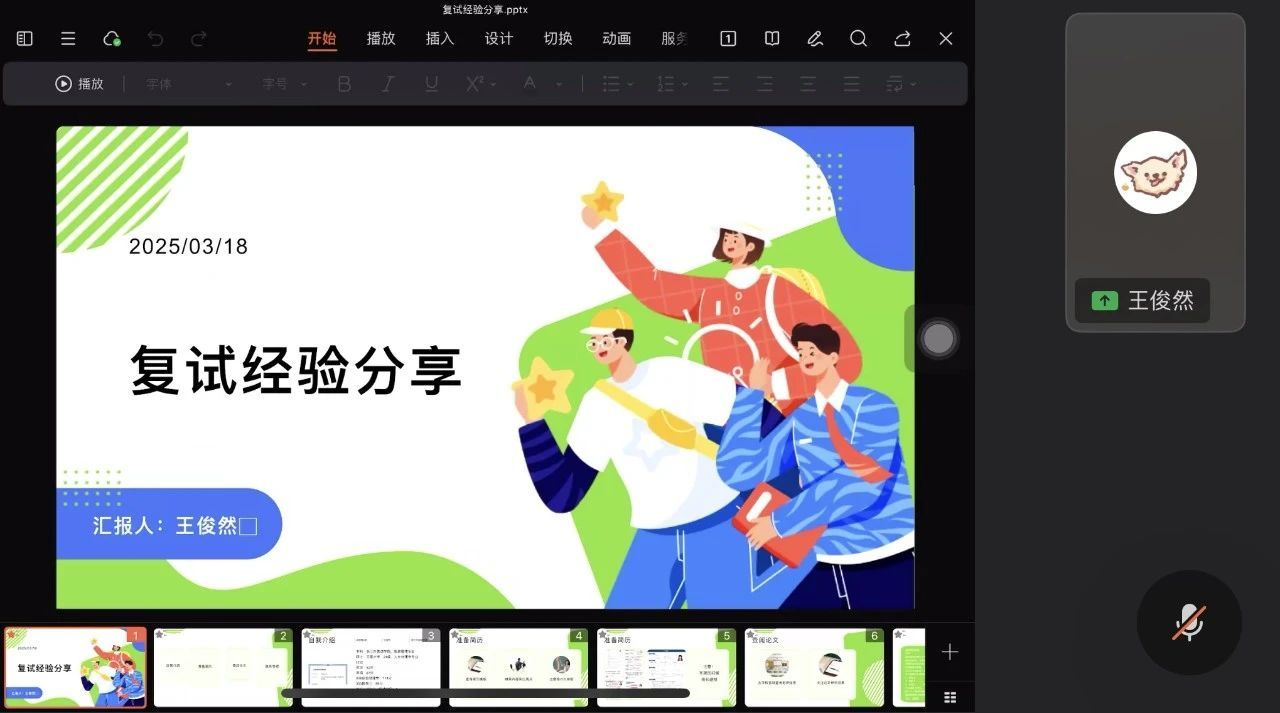
Task: Switch to the 插入 tab
Action: tap(440, 38)
